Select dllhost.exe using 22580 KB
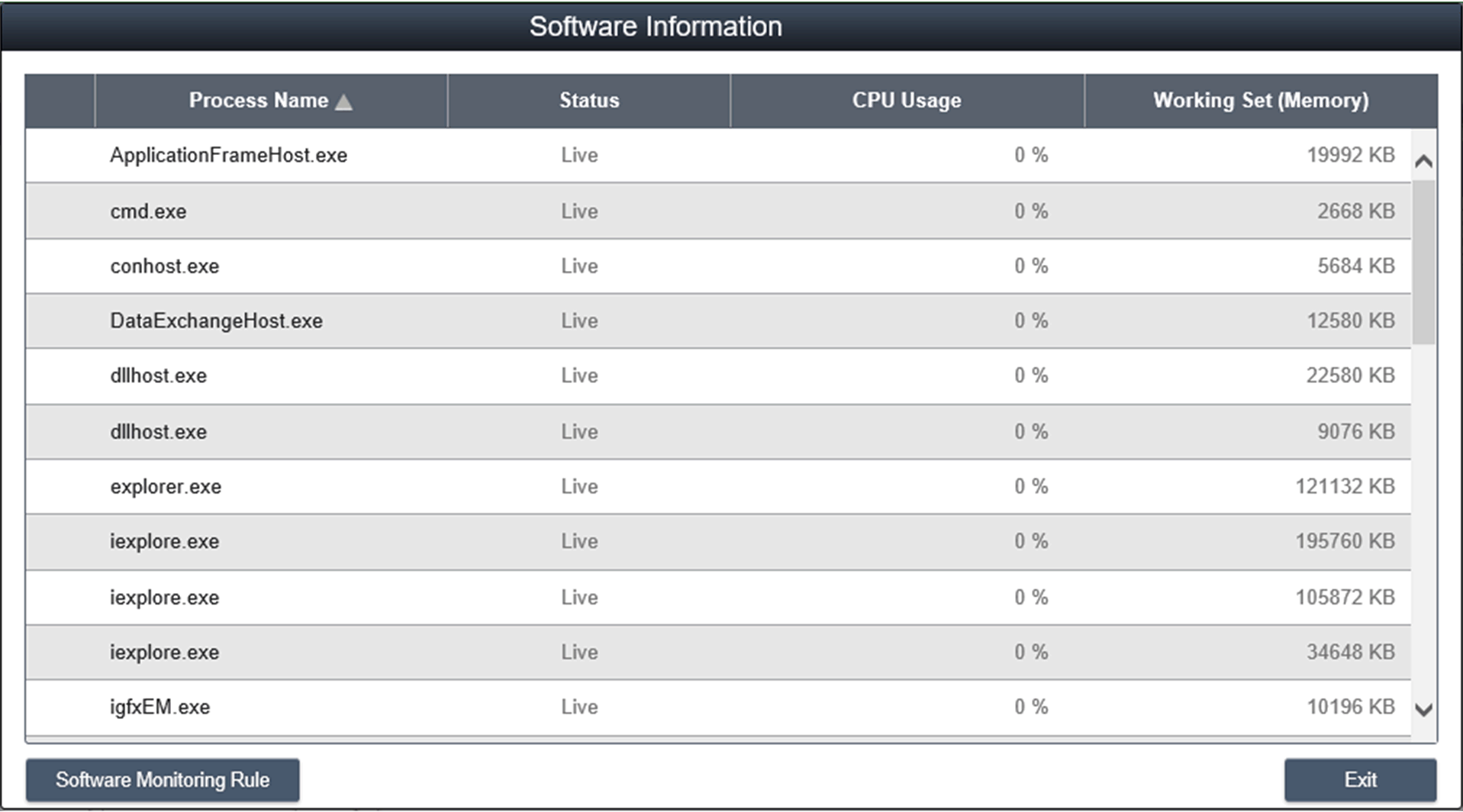This screenshot has height=812, width=1463. 158,376
